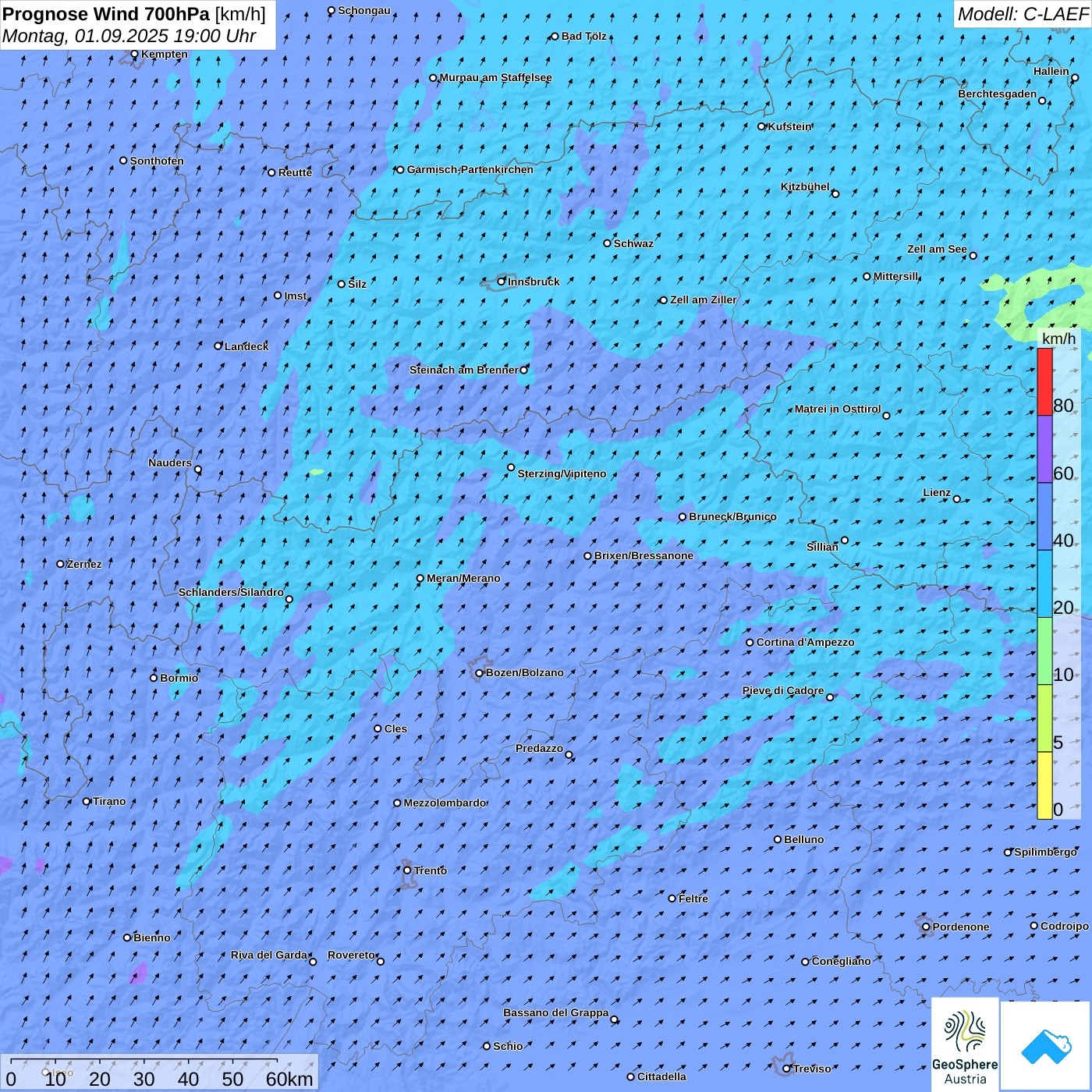Click the Cortina d'Ampezzo label
The height and width of the screenshot is (1092, 1092).
pyautogui.click(x=806, y=642)
